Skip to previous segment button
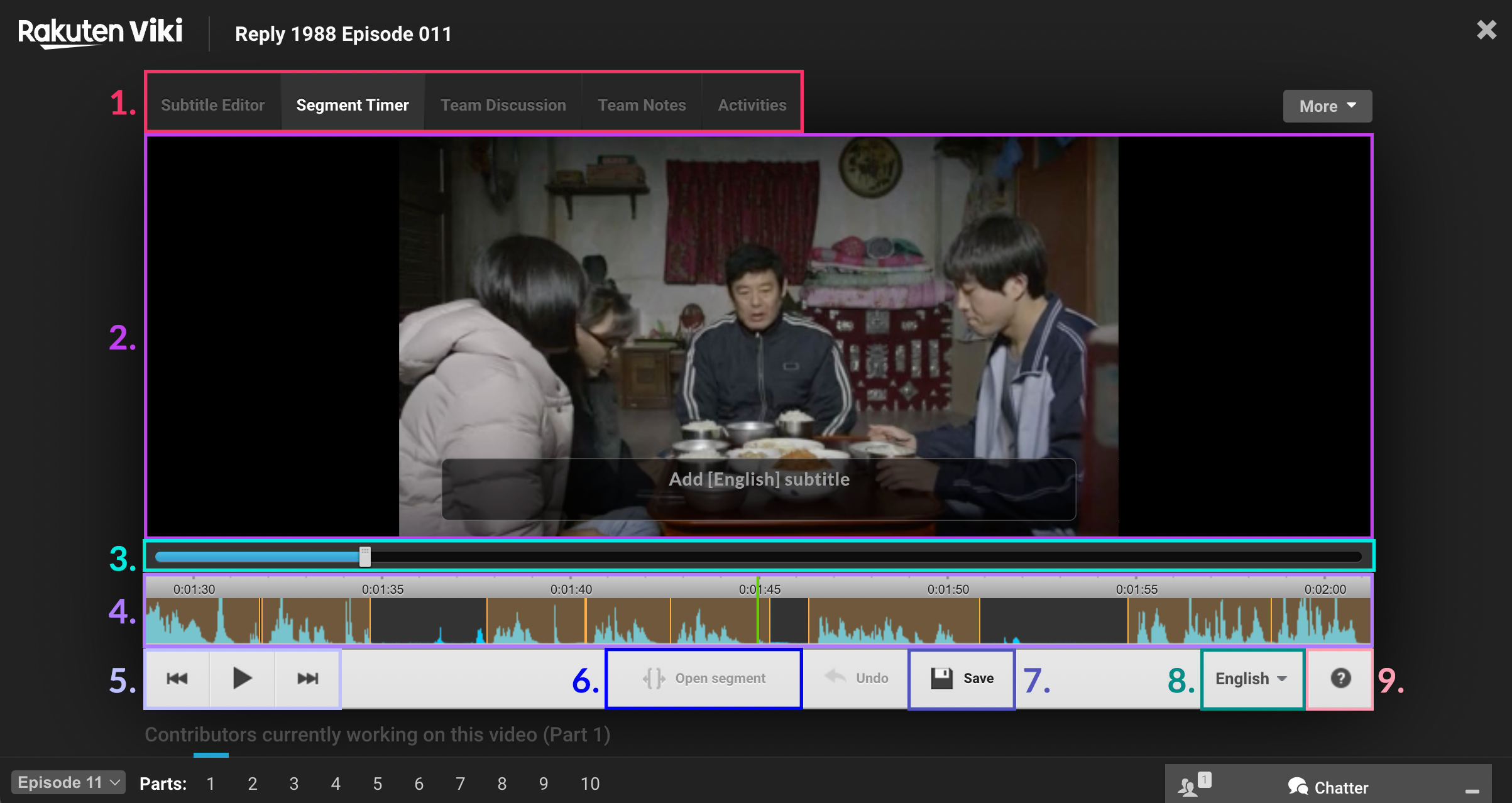This screenshot has height=803, width=1512. (x=178, y=679)
